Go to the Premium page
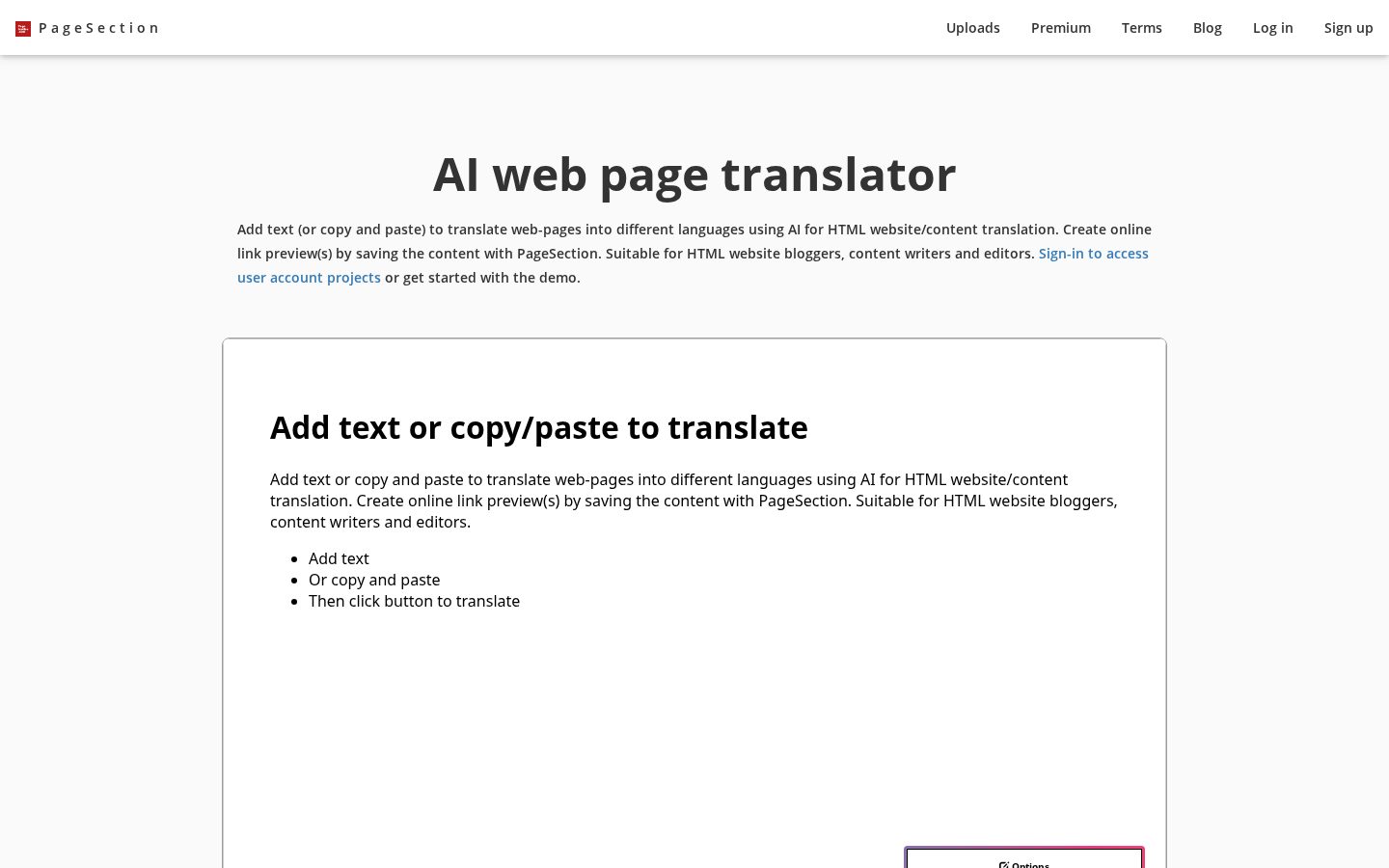Image resolution: width=1389 pixels, height=868 pixels. click(x=1060, y=28)
